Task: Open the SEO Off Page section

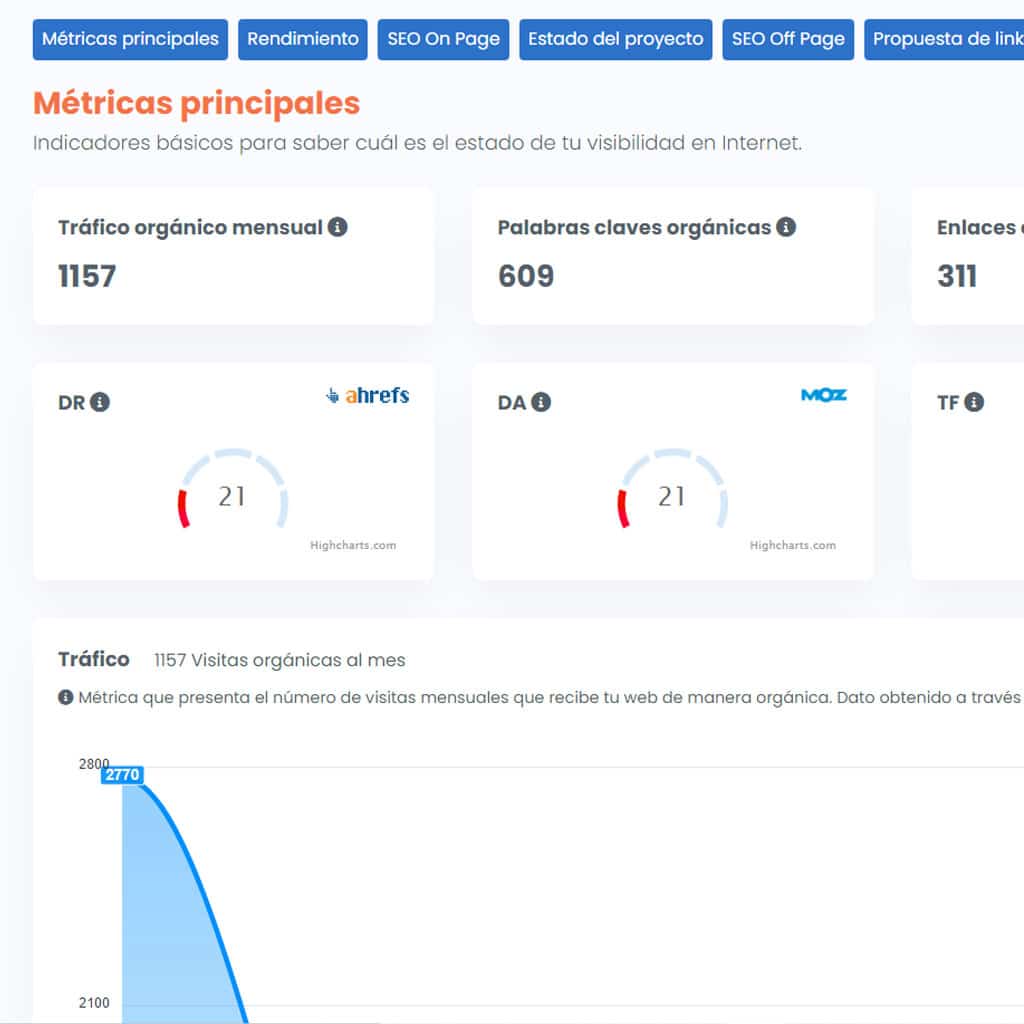Action: (x=788, y=39)
